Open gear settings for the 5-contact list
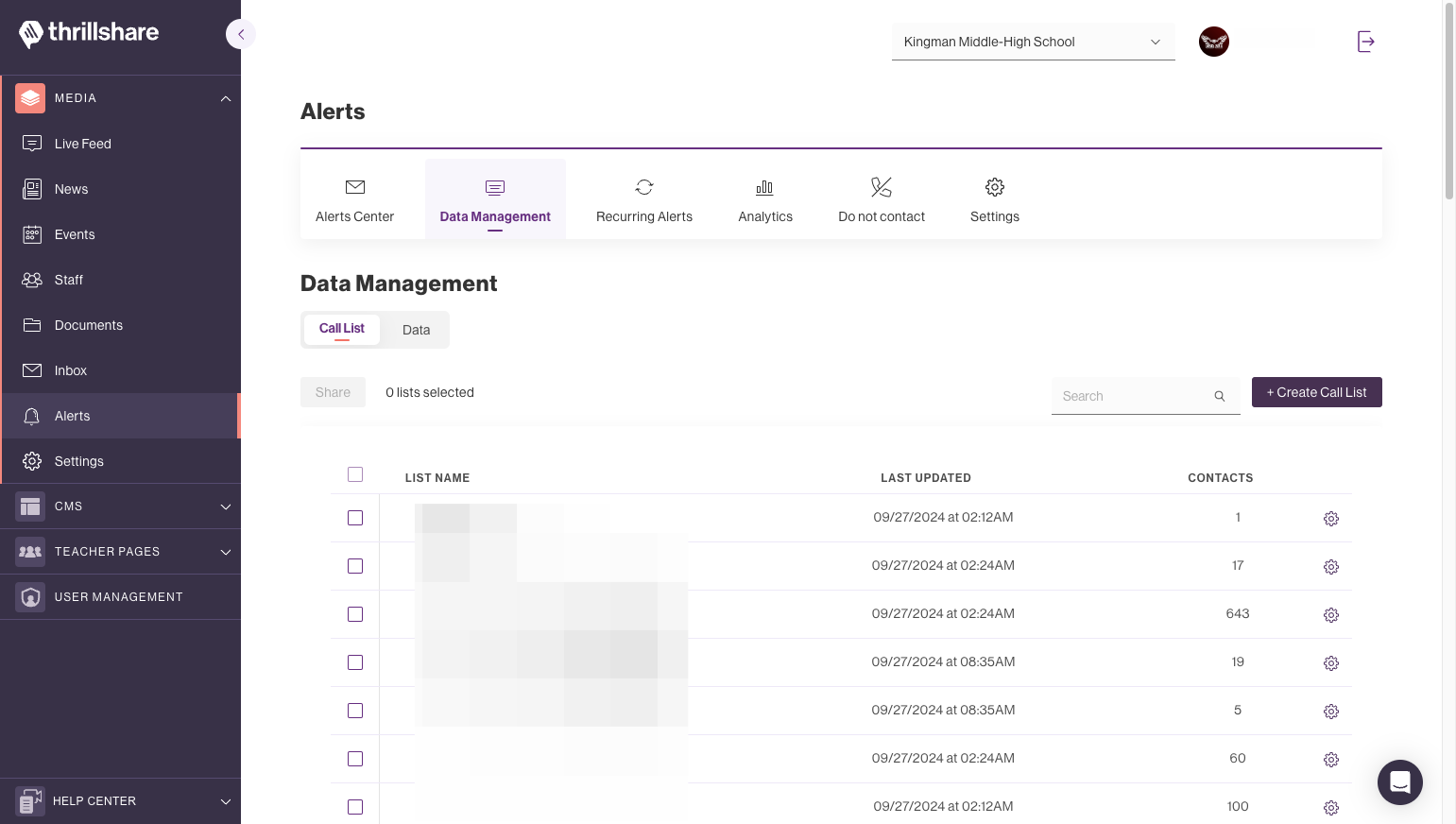Viewport: 1456px width, 824px height. [1331, 712]
